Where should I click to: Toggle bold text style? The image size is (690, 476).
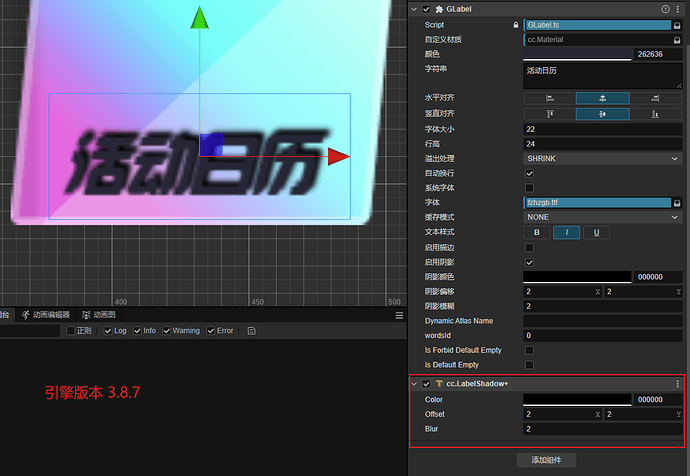(536, 232)
